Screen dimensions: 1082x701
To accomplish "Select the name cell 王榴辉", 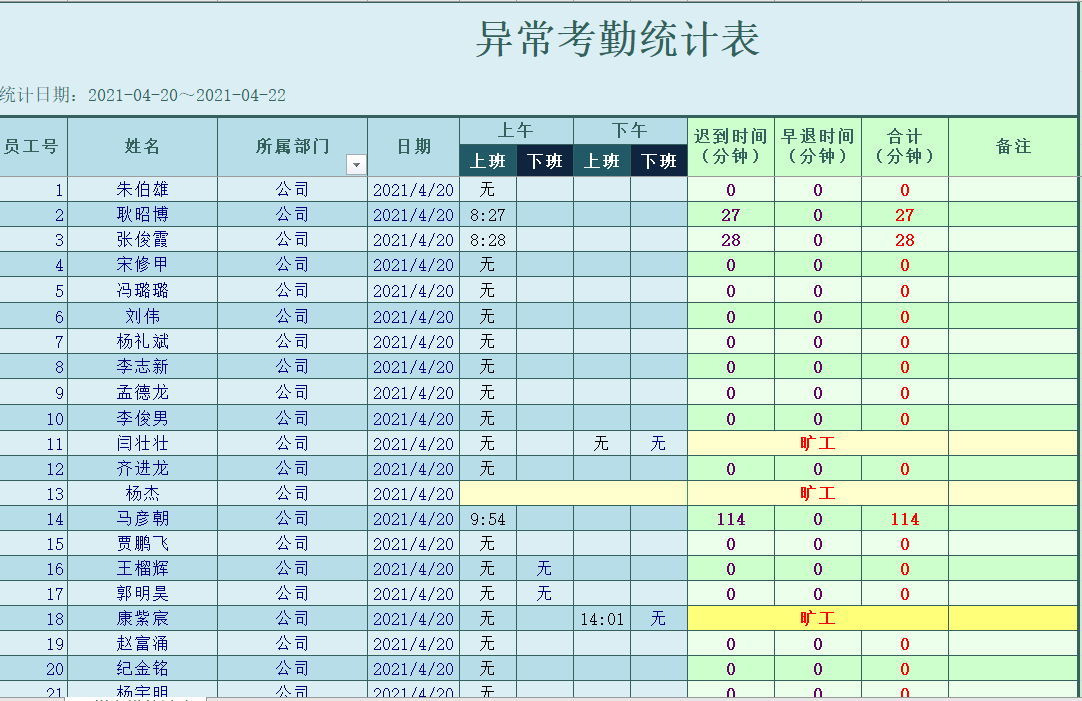I will coord(143,569).
